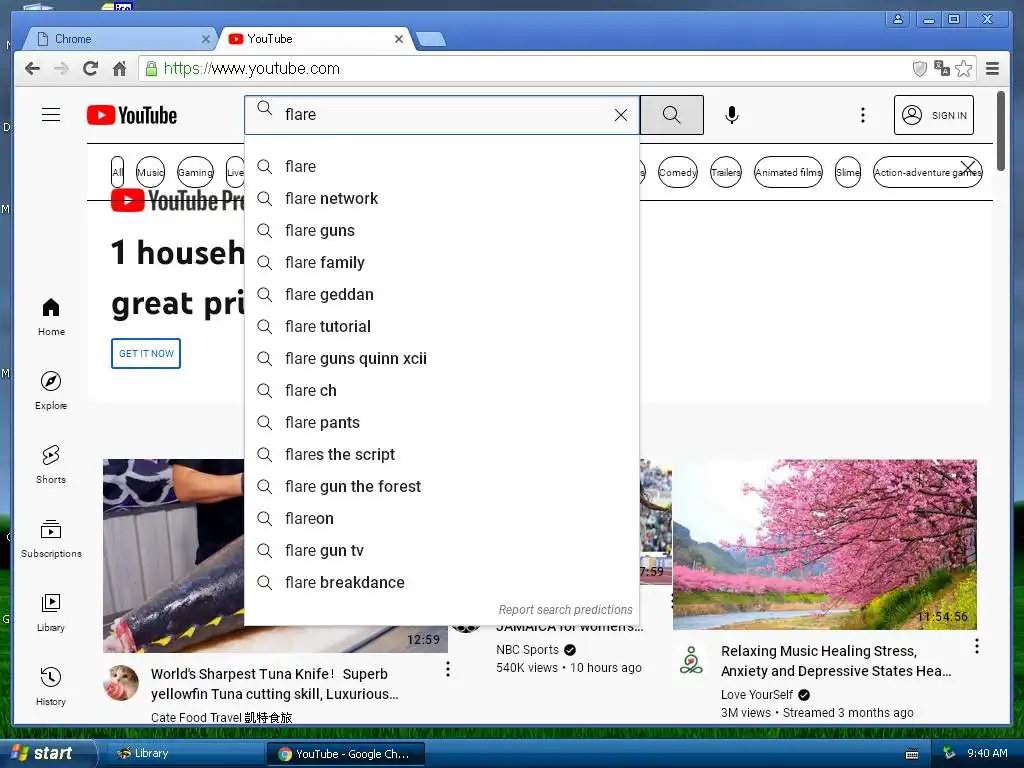The height and width of the screenshot is (768, 1024).
Task: Select the 'flare geddan' suggestion
Action: [x=441, y=295]
